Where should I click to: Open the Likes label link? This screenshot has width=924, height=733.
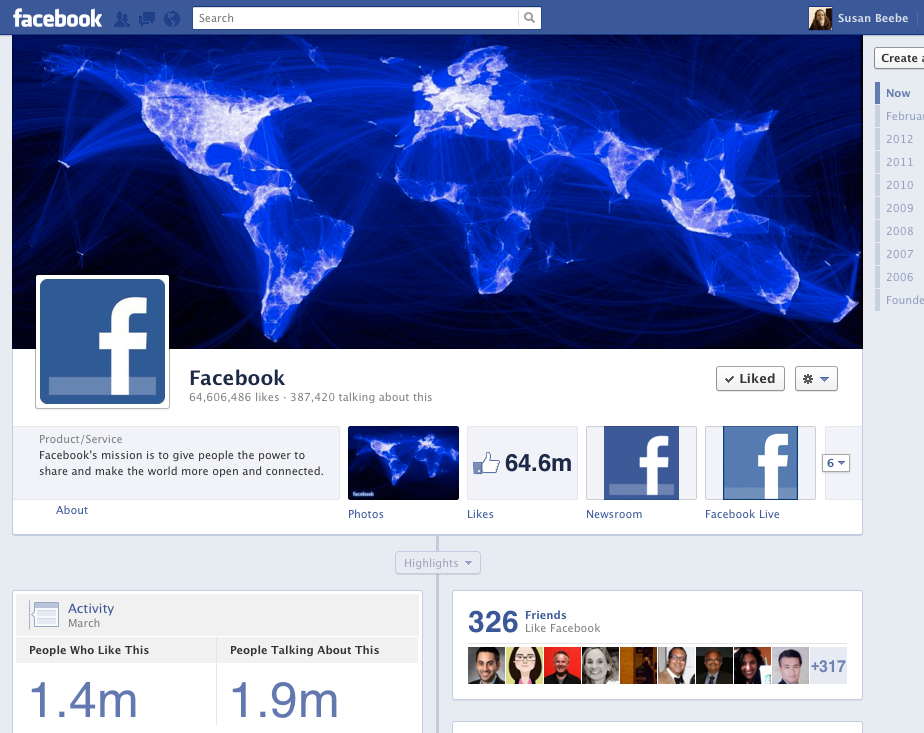pos(480,514)
